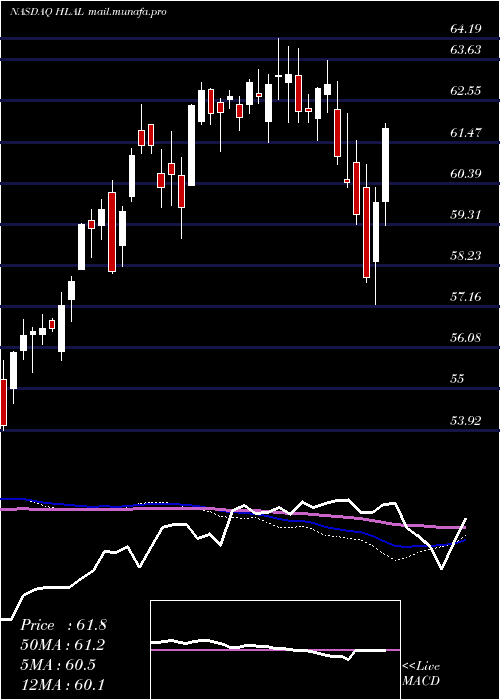This screenshot has width=500, height=700.
Task: Click the 64.19 price axis label
Action: 466,29
